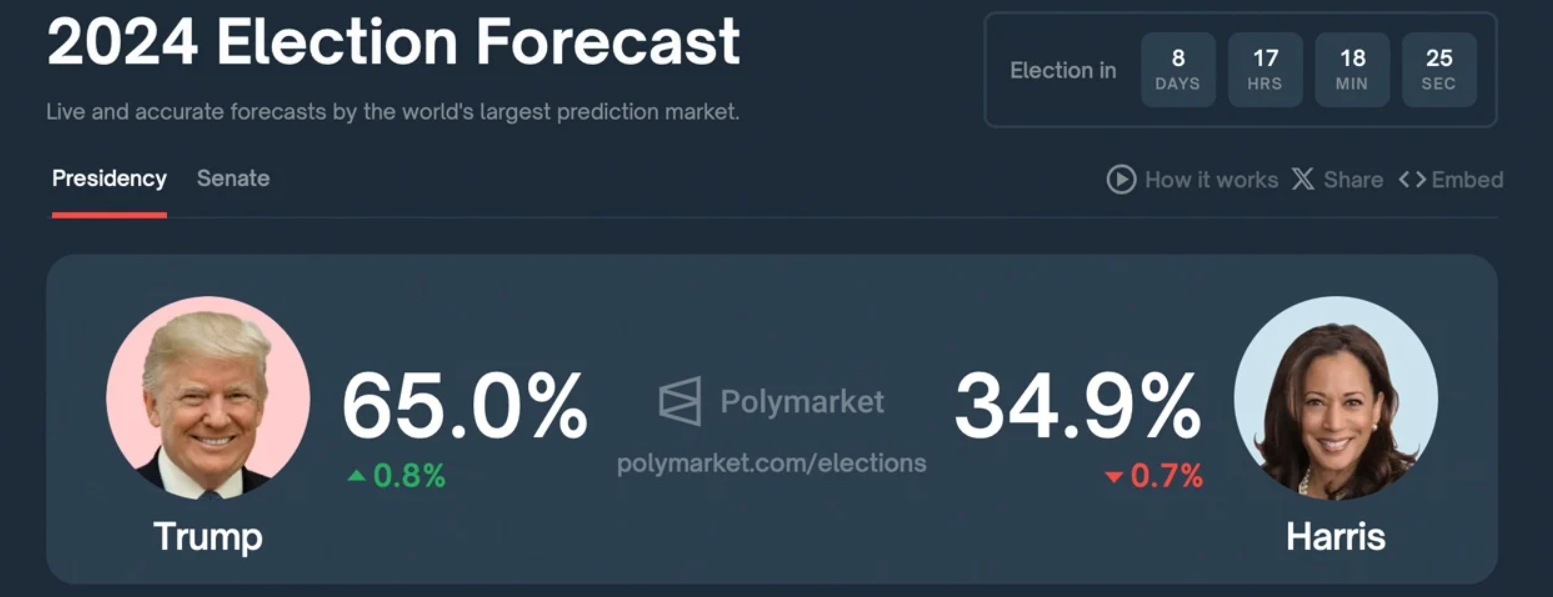Click Harris's 34.9% forecast value
This screenshot has height=597, width=1553.
[x=1077, y=406]
